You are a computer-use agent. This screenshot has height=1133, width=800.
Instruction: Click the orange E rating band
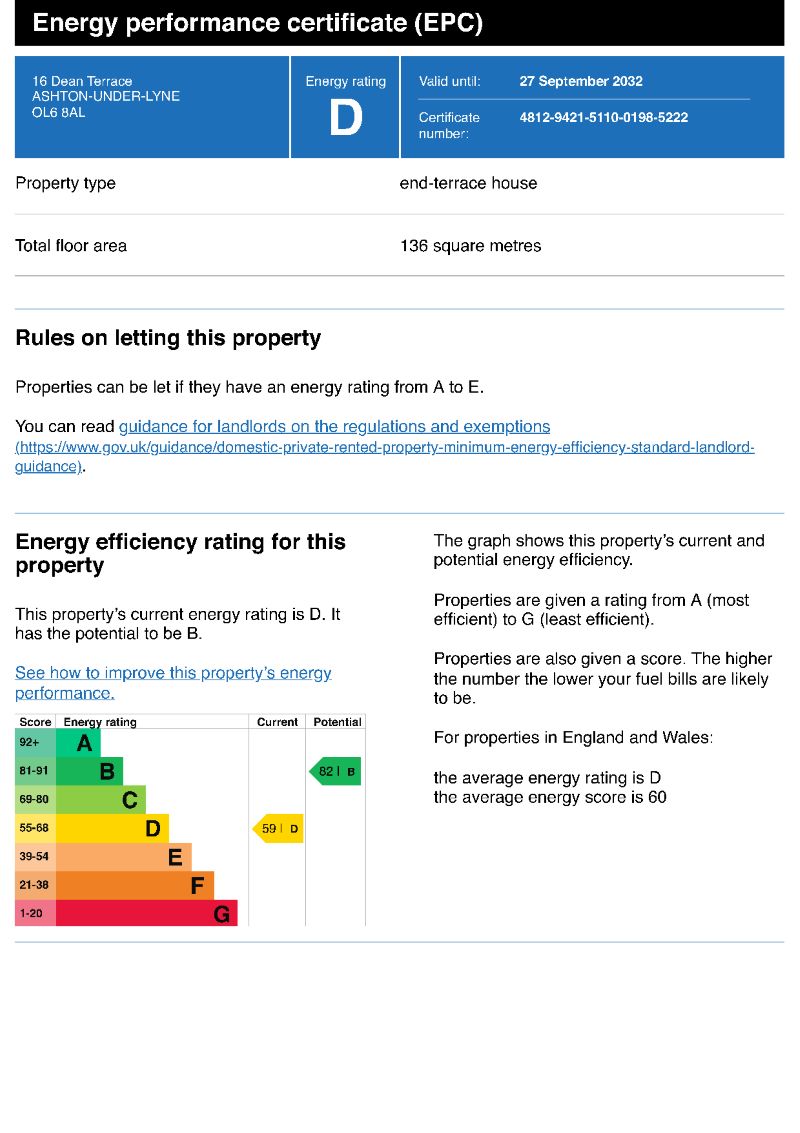123,856
